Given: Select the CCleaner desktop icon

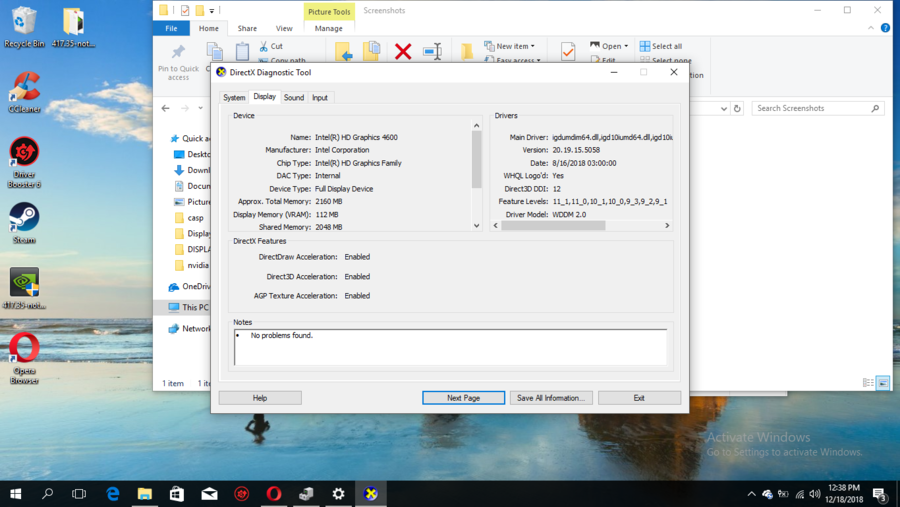Looking at the screenshot, I should pyautogui.click(x=24, y=92).
